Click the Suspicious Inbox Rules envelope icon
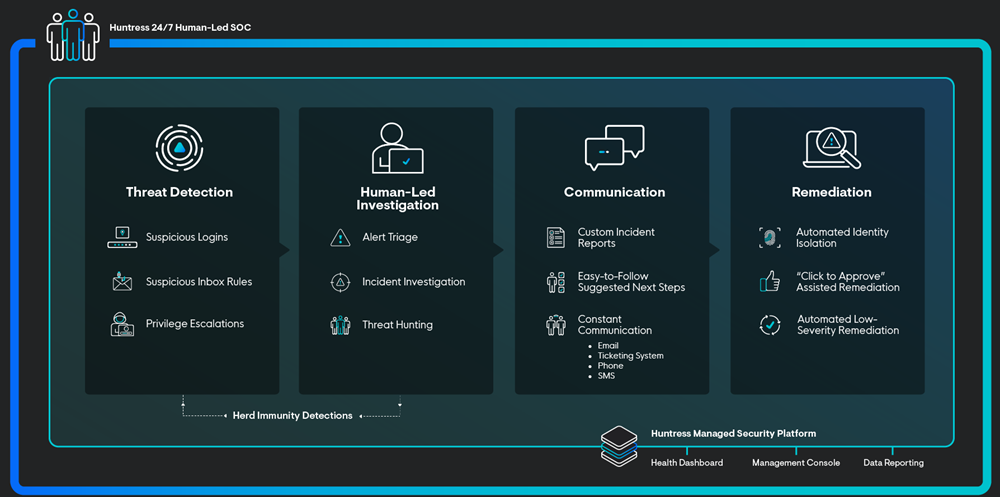 click(122, 281)
